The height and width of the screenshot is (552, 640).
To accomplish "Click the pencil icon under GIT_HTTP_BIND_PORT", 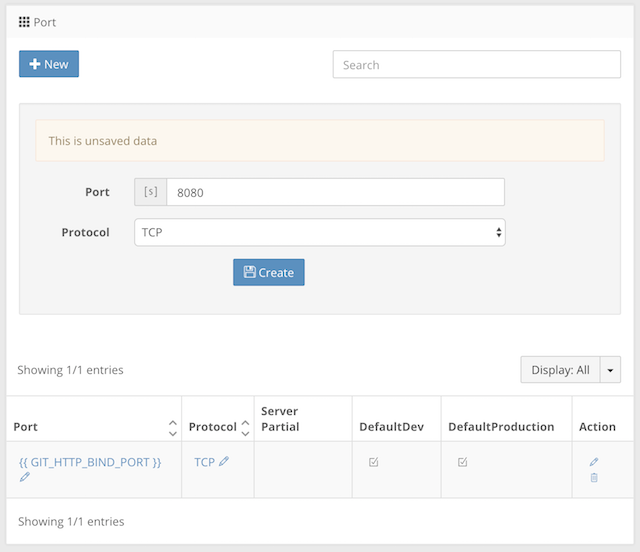I will (x=24, y=476).
